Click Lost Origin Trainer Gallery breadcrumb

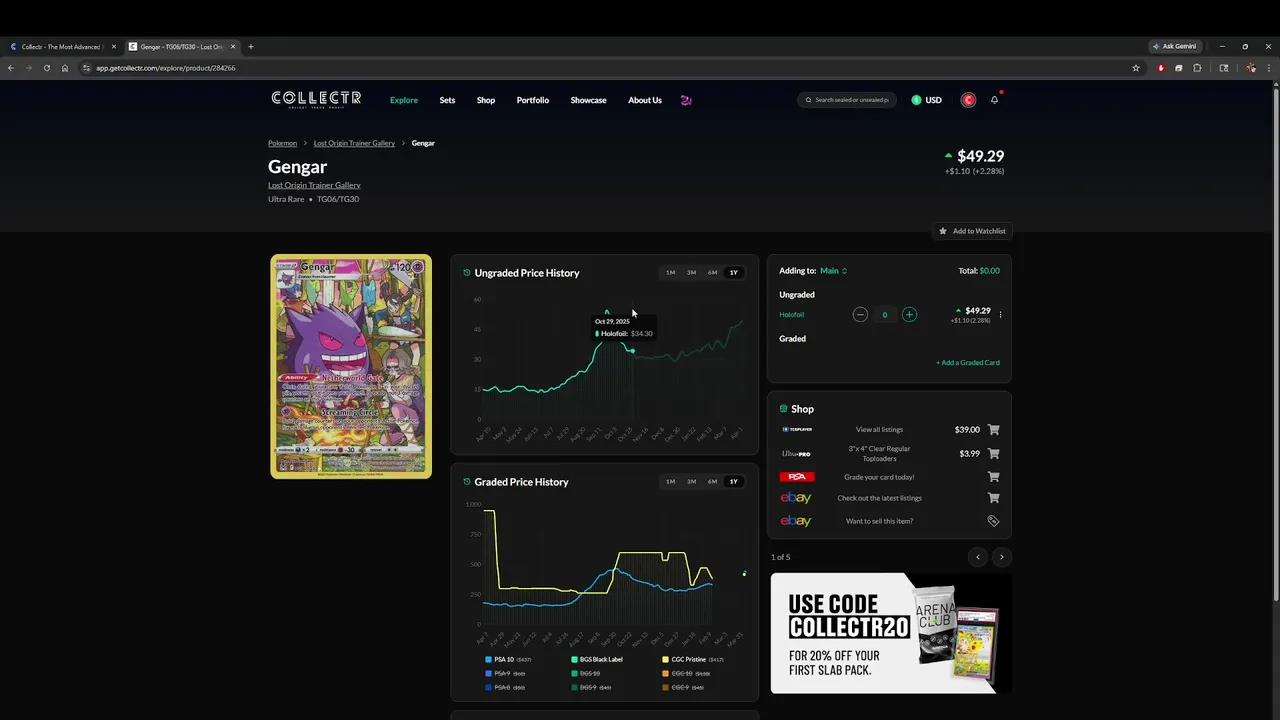tap(354, 143)
